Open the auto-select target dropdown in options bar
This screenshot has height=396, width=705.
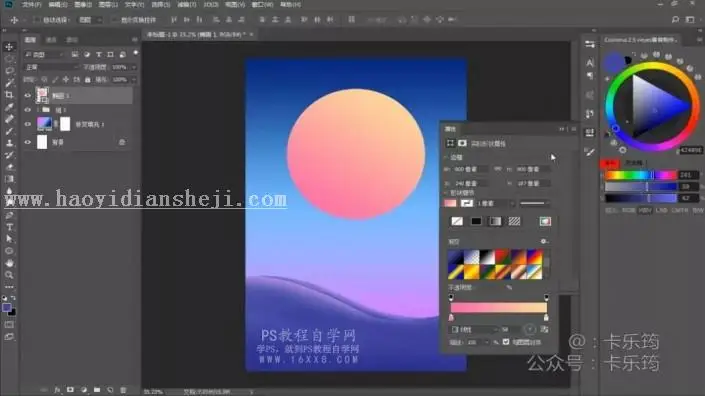coord(90,20)
